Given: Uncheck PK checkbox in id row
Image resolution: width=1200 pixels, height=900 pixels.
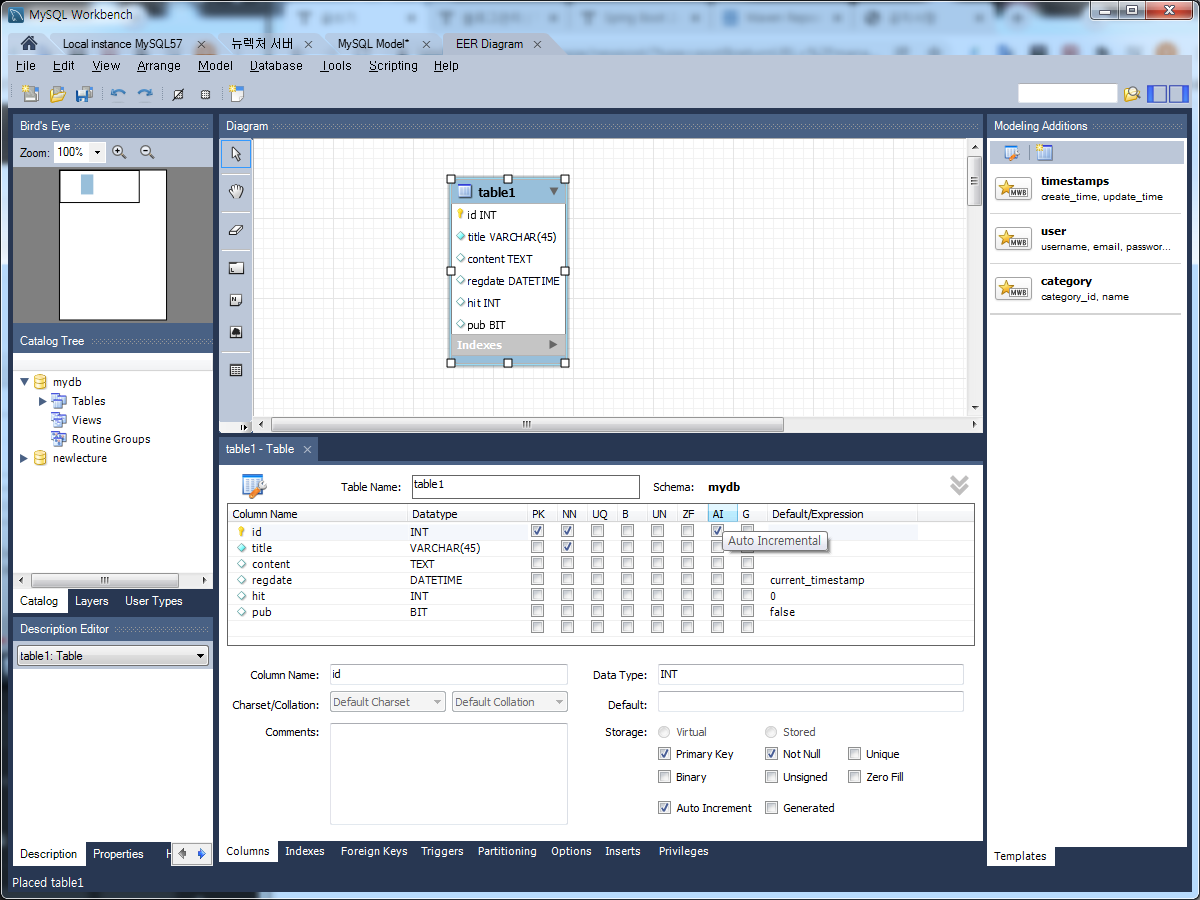Looking at the screenshot, I should [538, 531].
